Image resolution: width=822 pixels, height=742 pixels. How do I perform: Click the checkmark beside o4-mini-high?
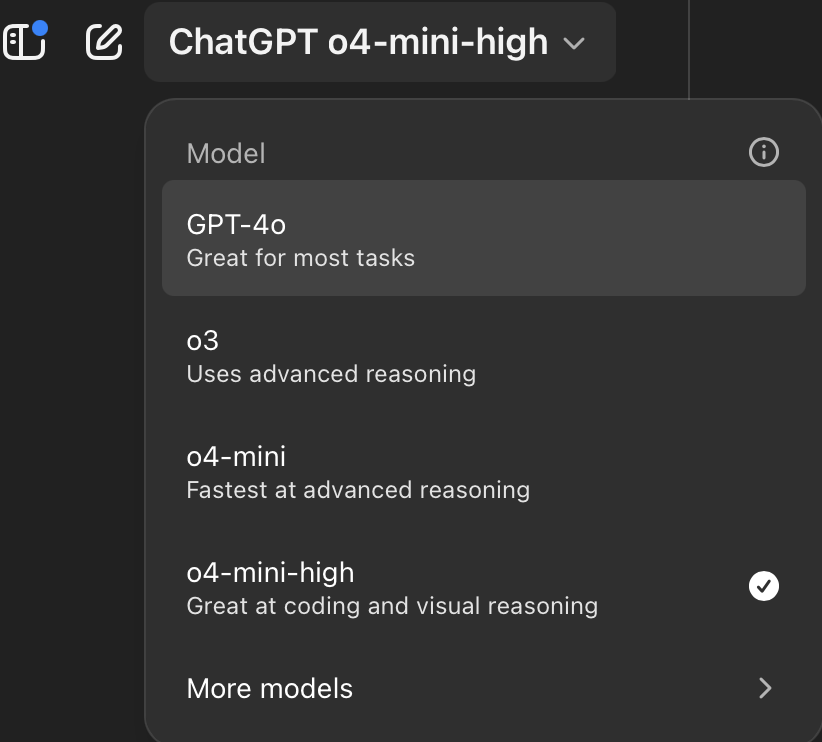tap(763, 586)
